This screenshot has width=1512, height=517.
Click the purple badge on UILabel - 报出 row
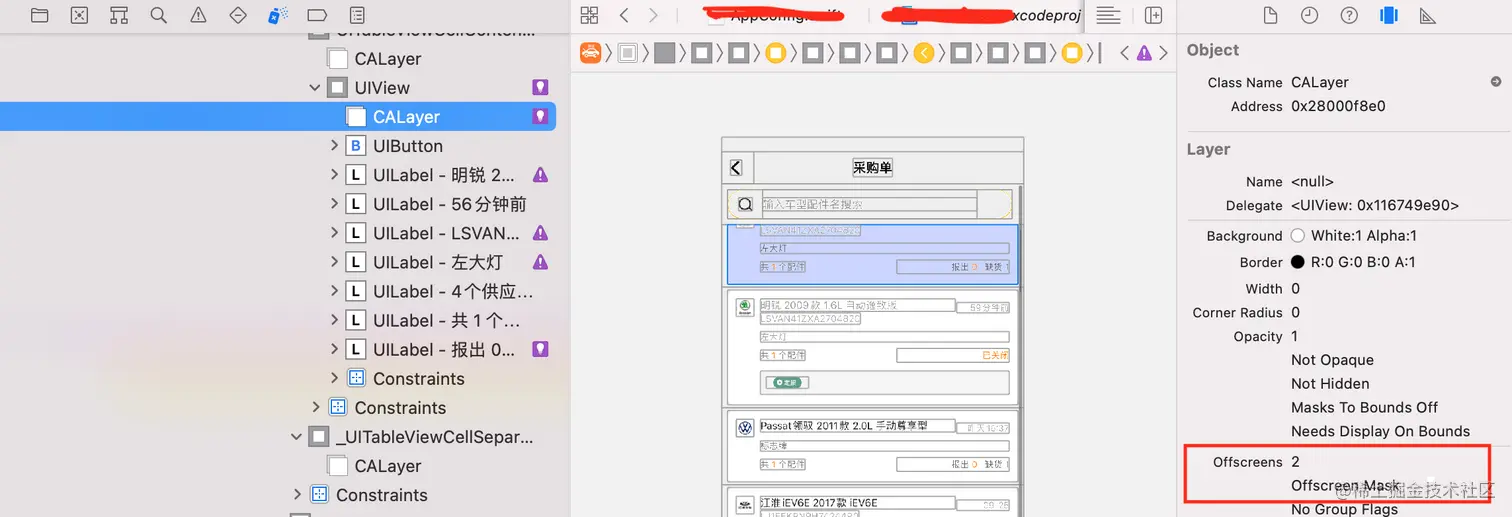pyautogui.click(x=540, y=350)
